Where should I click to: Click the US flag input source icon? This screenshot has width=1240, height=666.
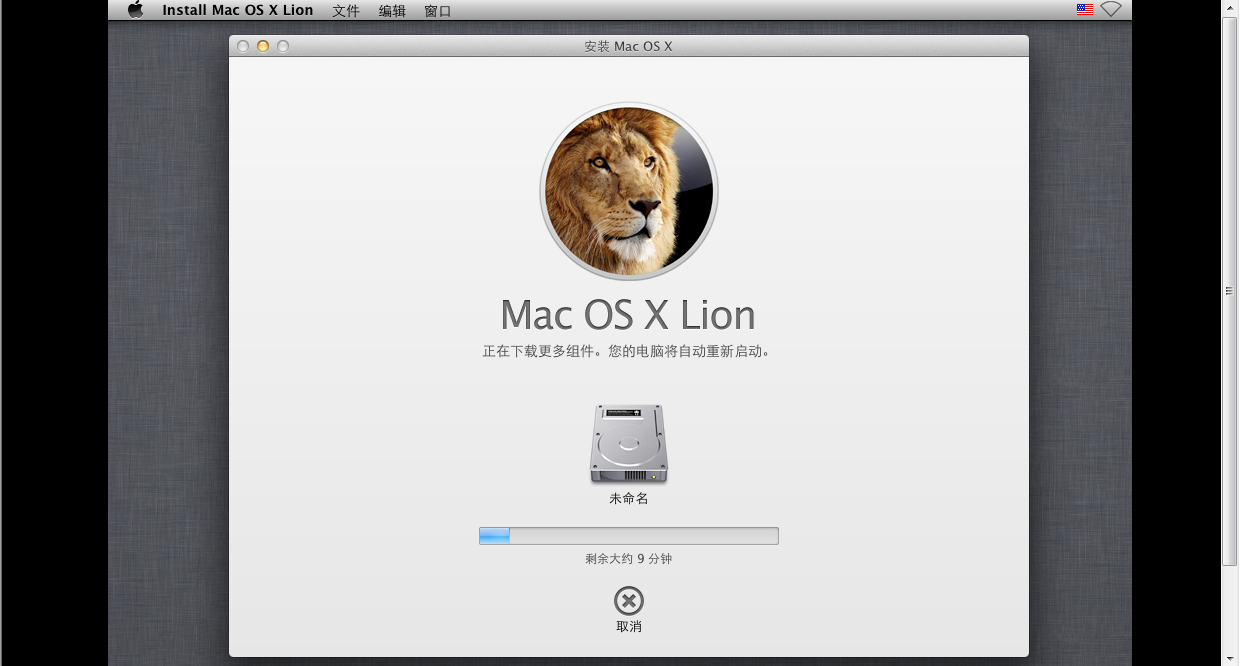1085,10
